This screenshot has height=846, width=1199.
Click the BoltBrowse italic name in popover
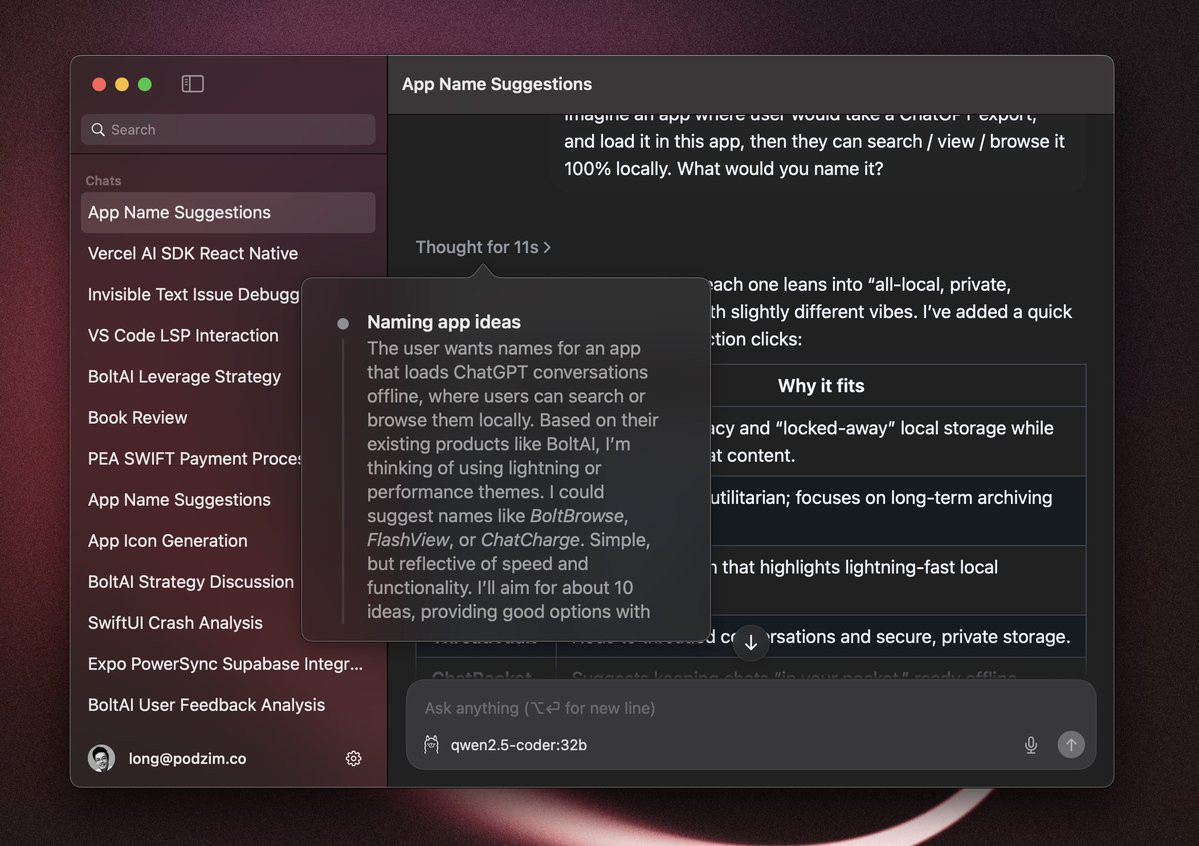tap(577, 516)
